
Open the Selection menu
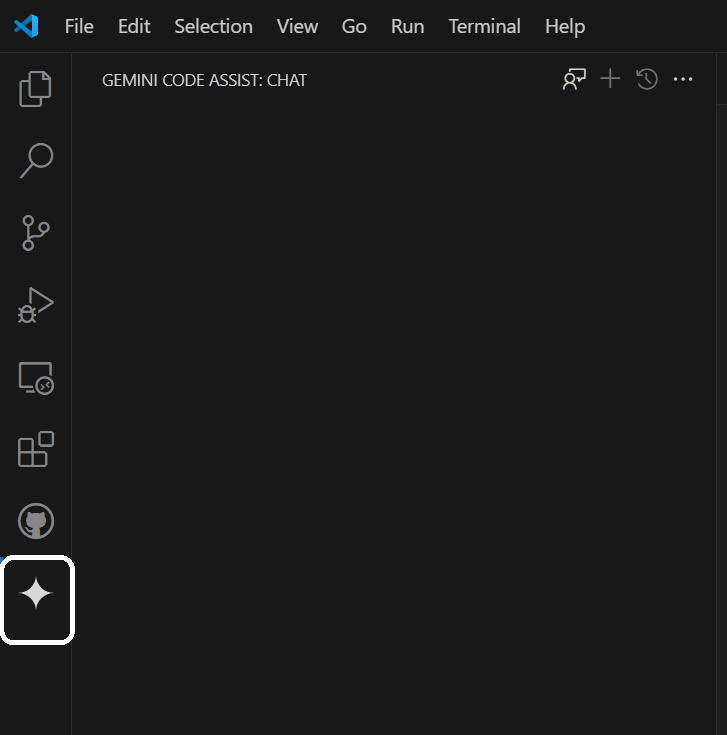pos(213,26)
